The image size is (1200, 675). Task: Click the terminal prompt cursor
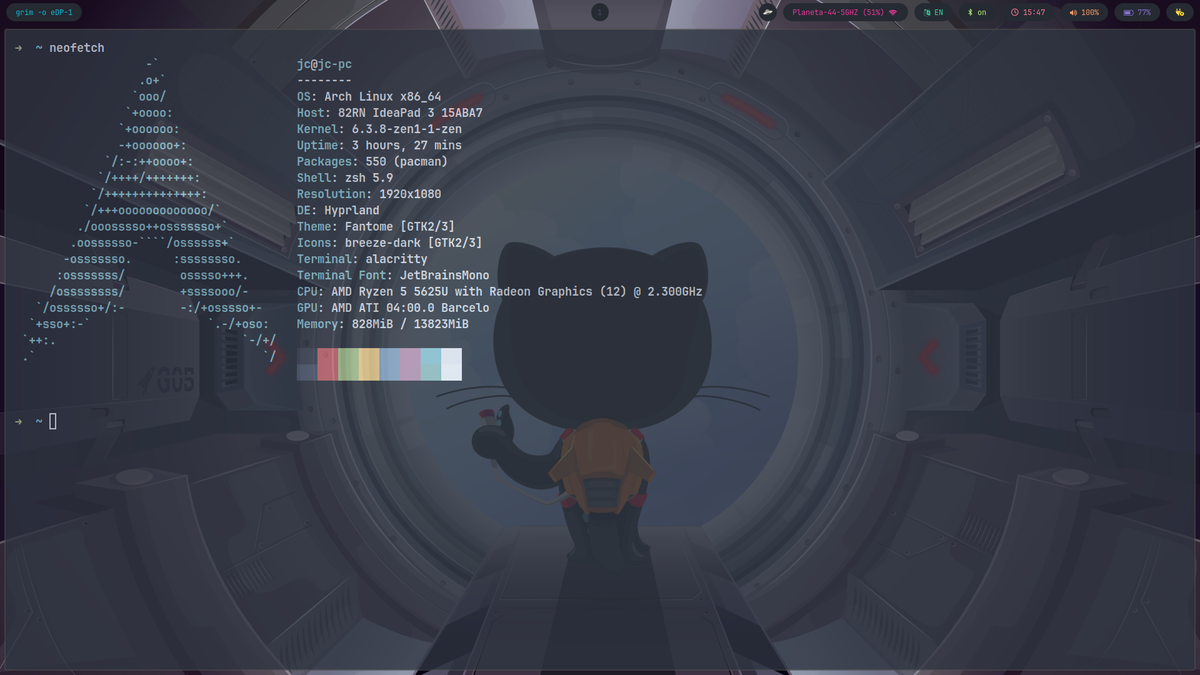(53, 421)
